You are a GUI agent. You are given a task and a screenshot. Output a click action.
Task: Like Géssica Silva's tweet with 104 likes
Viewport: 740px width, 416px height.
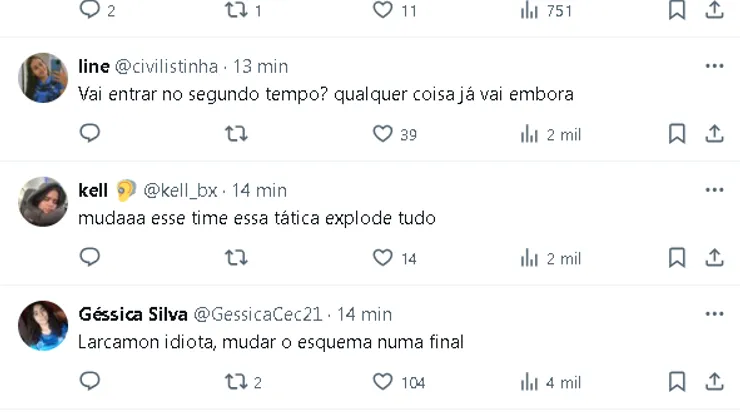click(383, 381)
